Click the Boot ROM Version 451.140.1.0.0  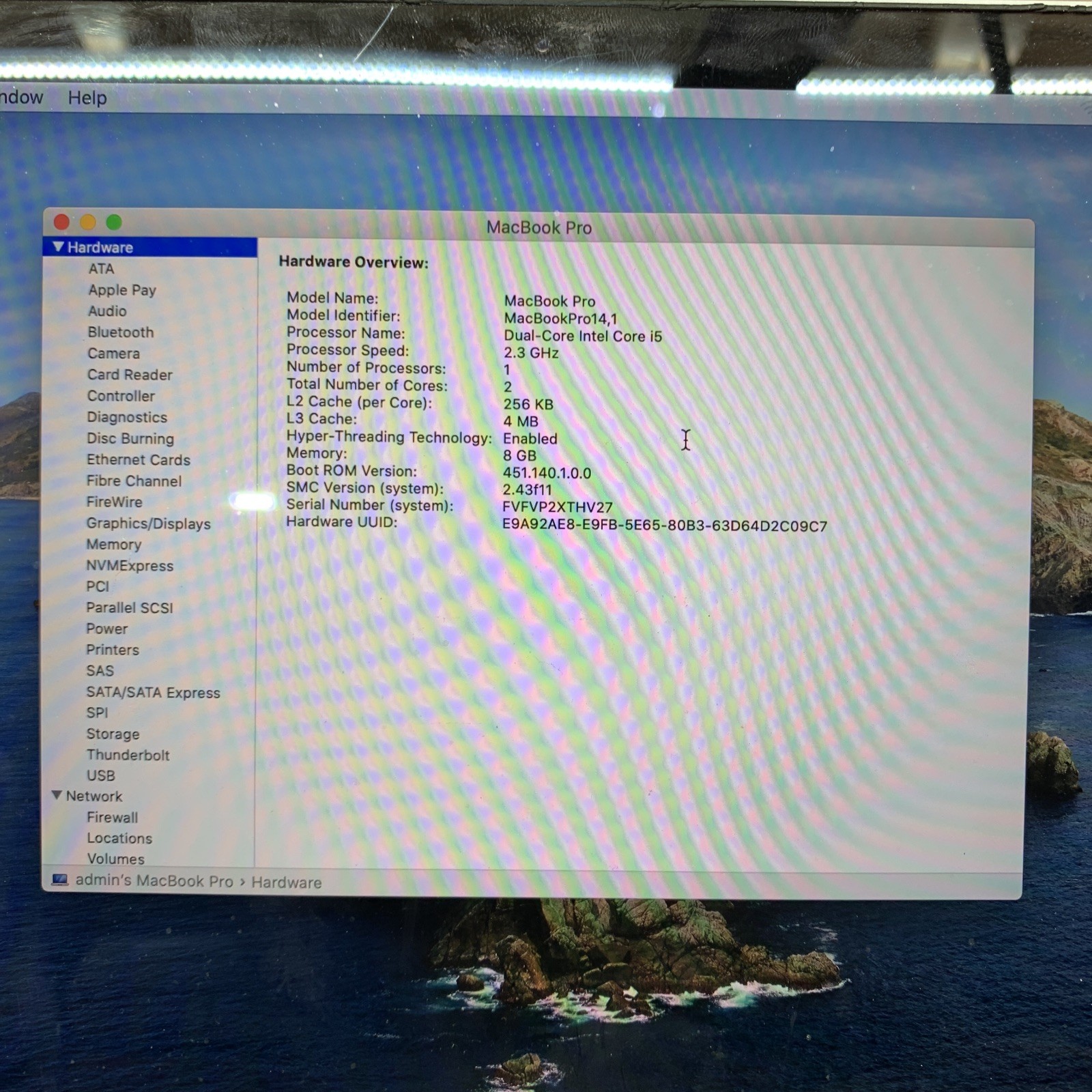click(x=547, y=473)
